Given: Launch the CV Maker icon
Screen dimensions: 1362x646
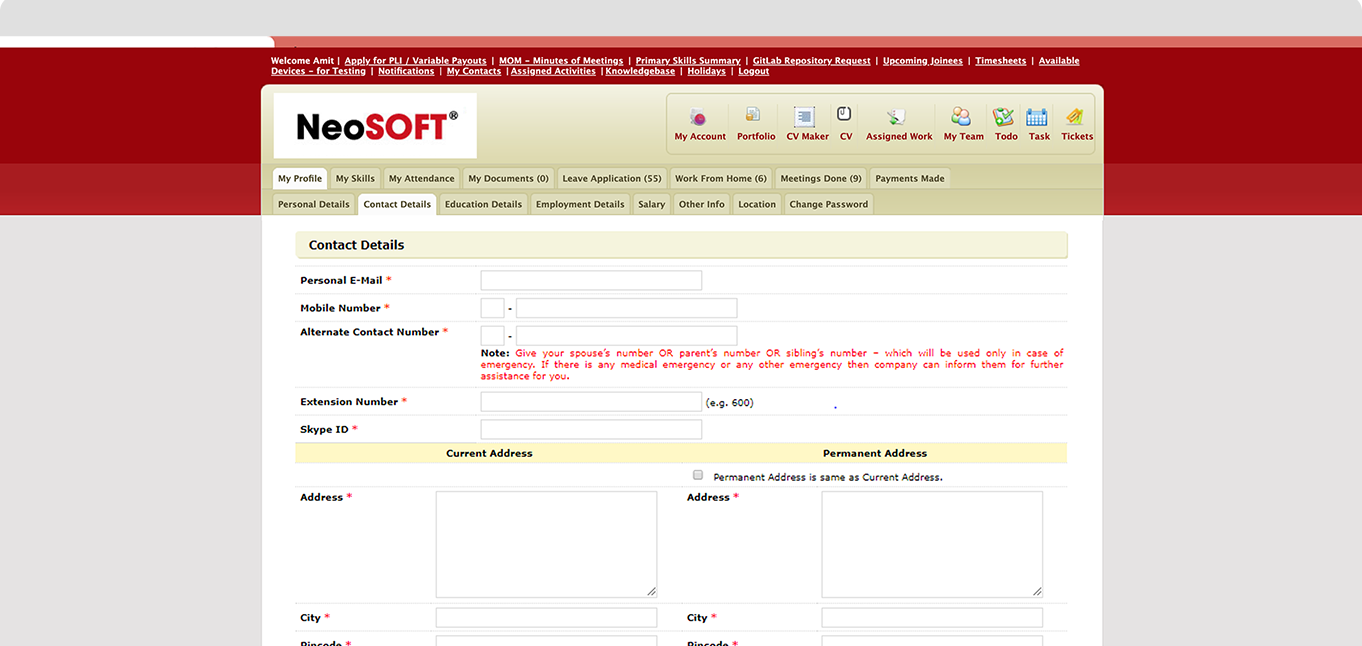Looking at the screenshot, I should coord(805,117).
